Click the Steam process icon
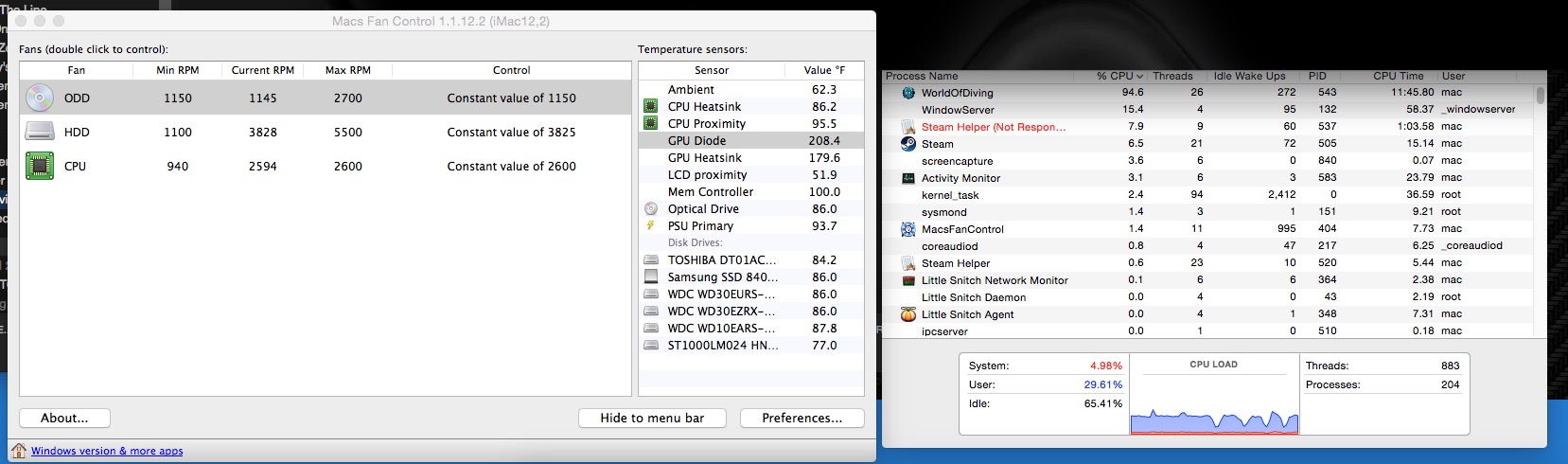Screen dimensions: 1568x464 [x=908, y=144]
